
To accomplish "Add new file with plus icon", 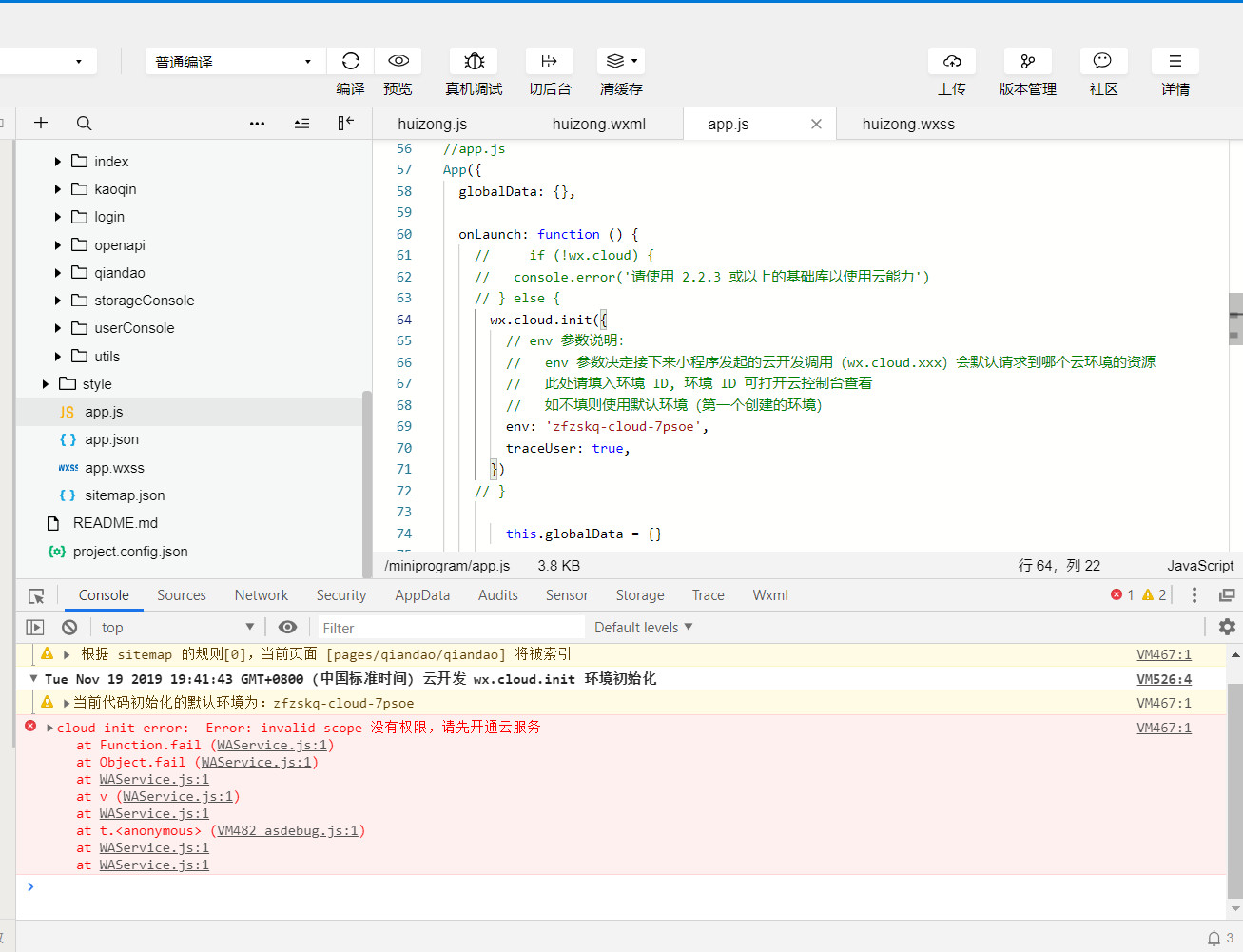I will tap(41, 123).
